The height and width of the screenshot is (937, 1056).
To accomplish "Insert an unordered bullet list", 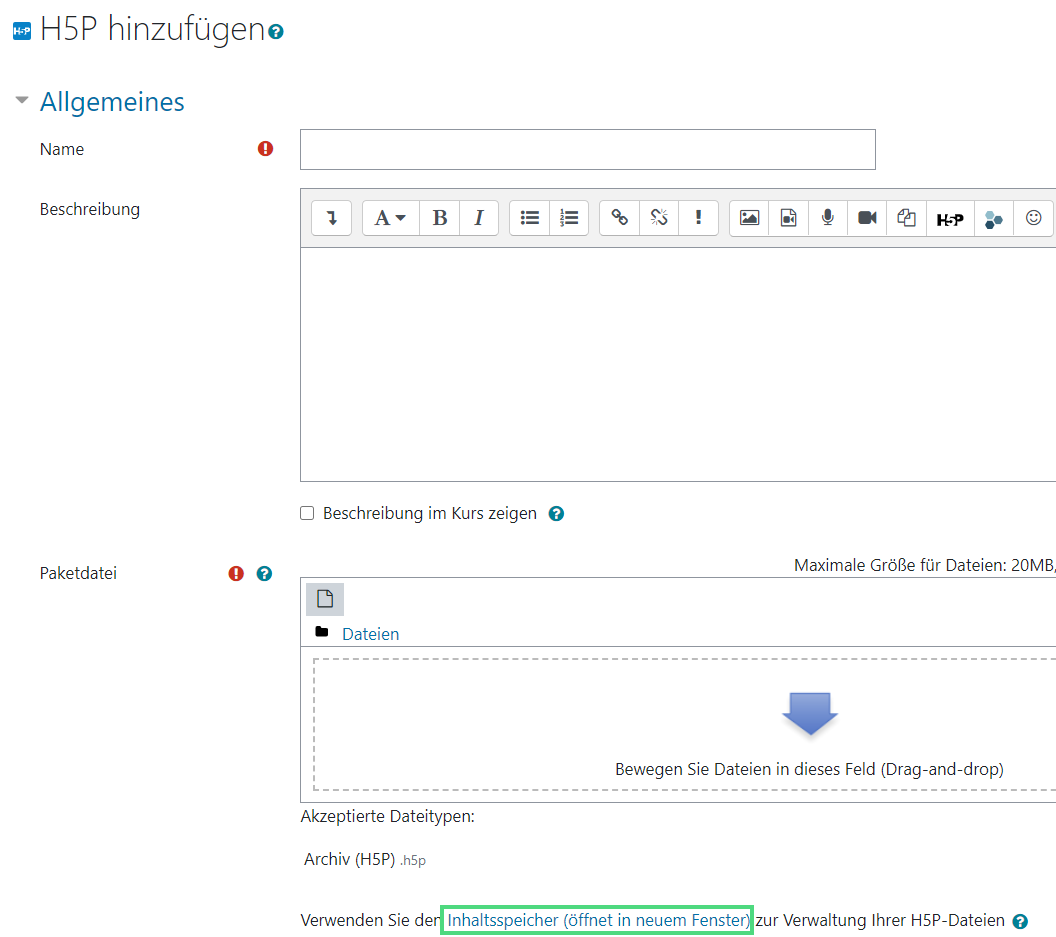I will point(530,218).
